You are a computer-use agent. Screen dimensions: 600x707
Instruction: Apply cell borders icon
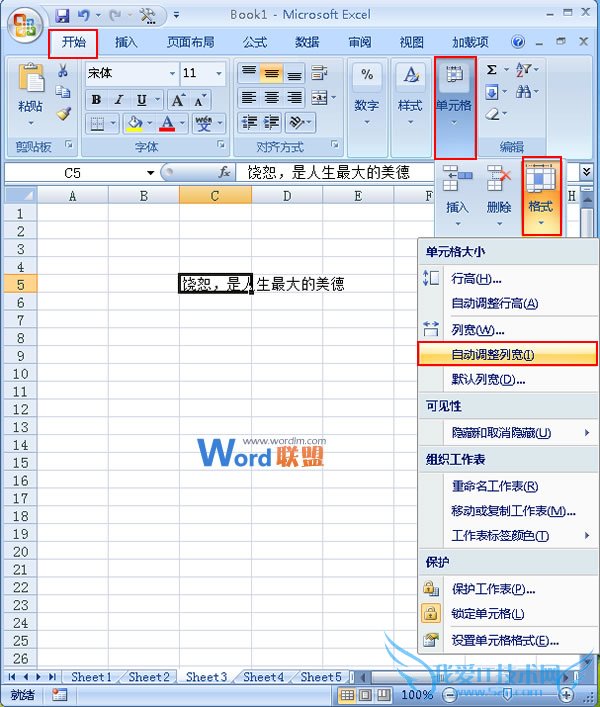pos(97,123)
